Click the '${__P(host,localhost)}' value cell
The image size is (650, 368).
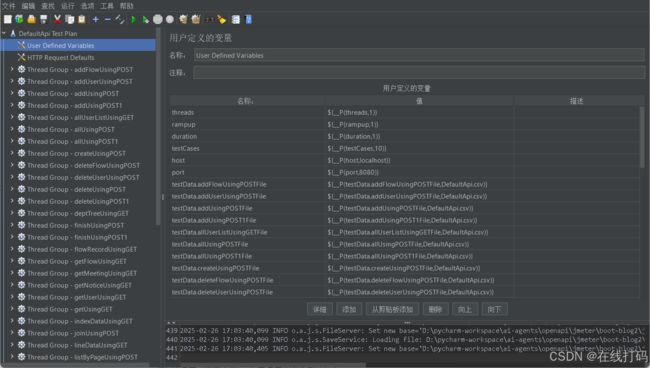420,160
